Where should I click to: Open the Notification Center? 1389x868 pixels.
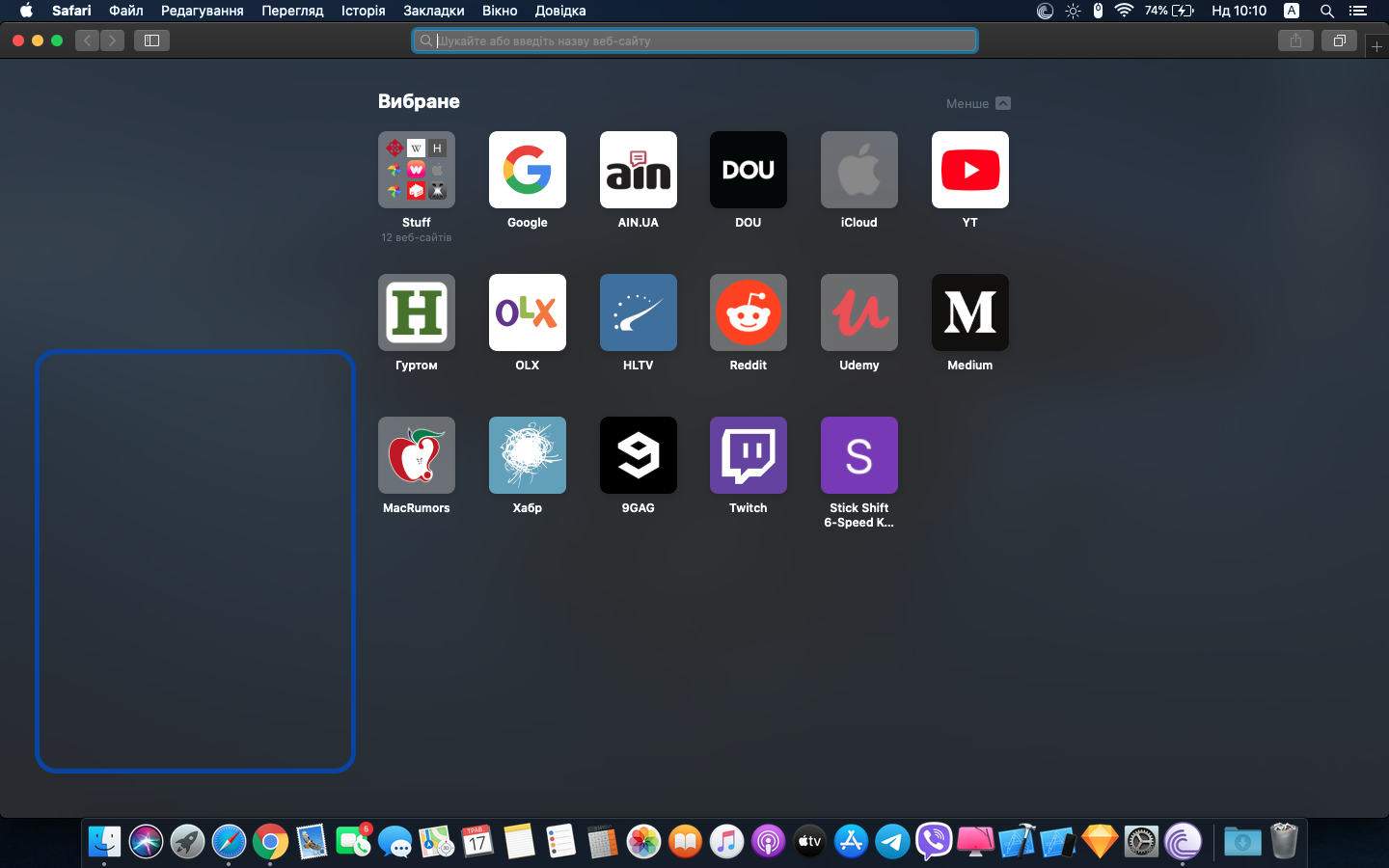tap(1358, 11)
